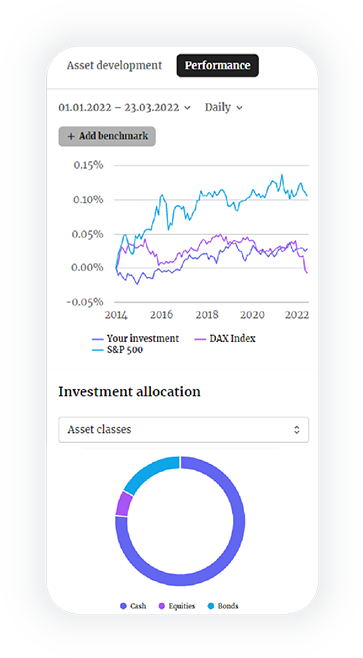363x658 pixels.
Task: Open the date range 01.01.2022 – 23.03.2022 dropdown
Action: [125, 107]
